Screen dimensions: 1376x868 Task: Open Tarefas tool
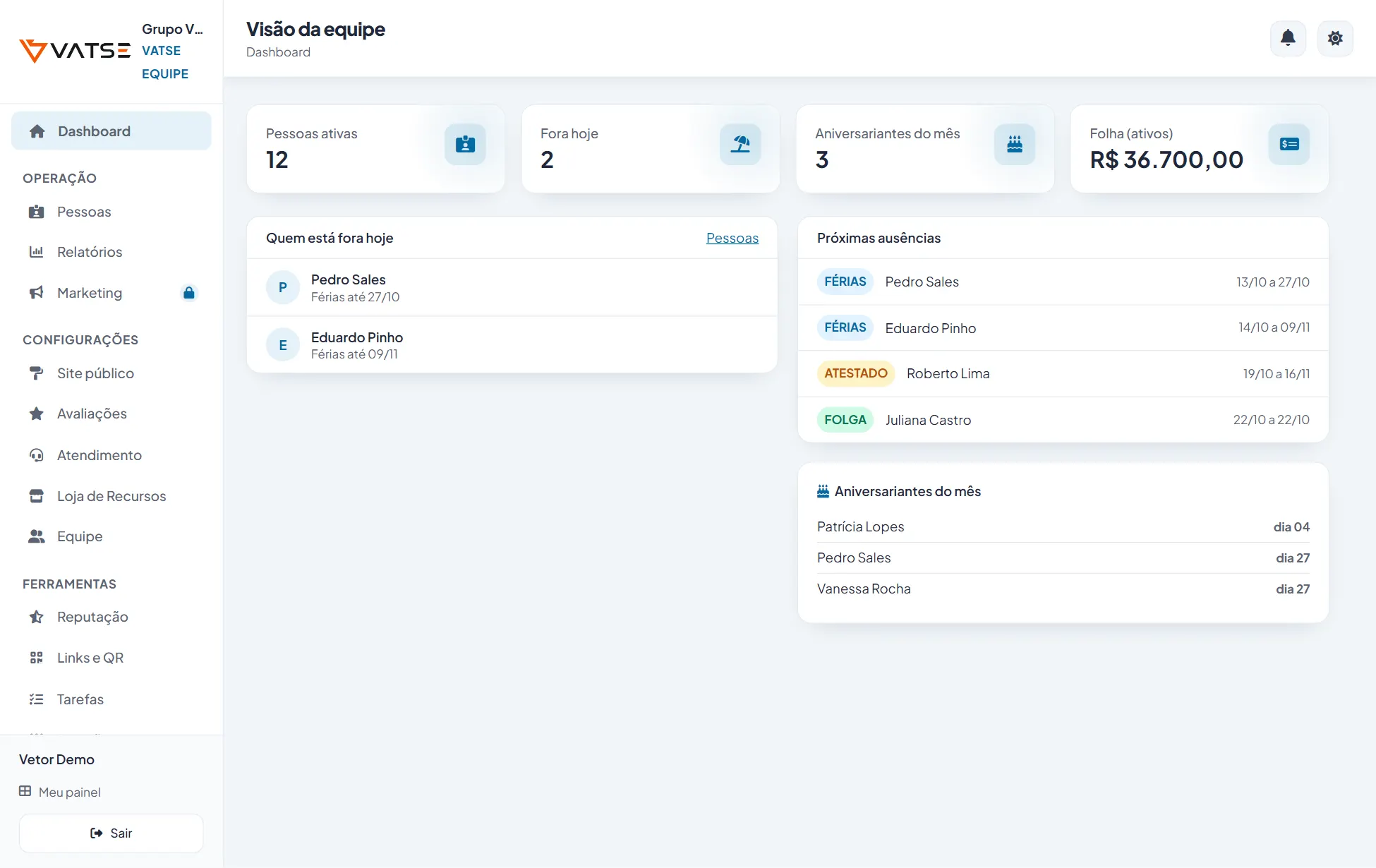111,699
